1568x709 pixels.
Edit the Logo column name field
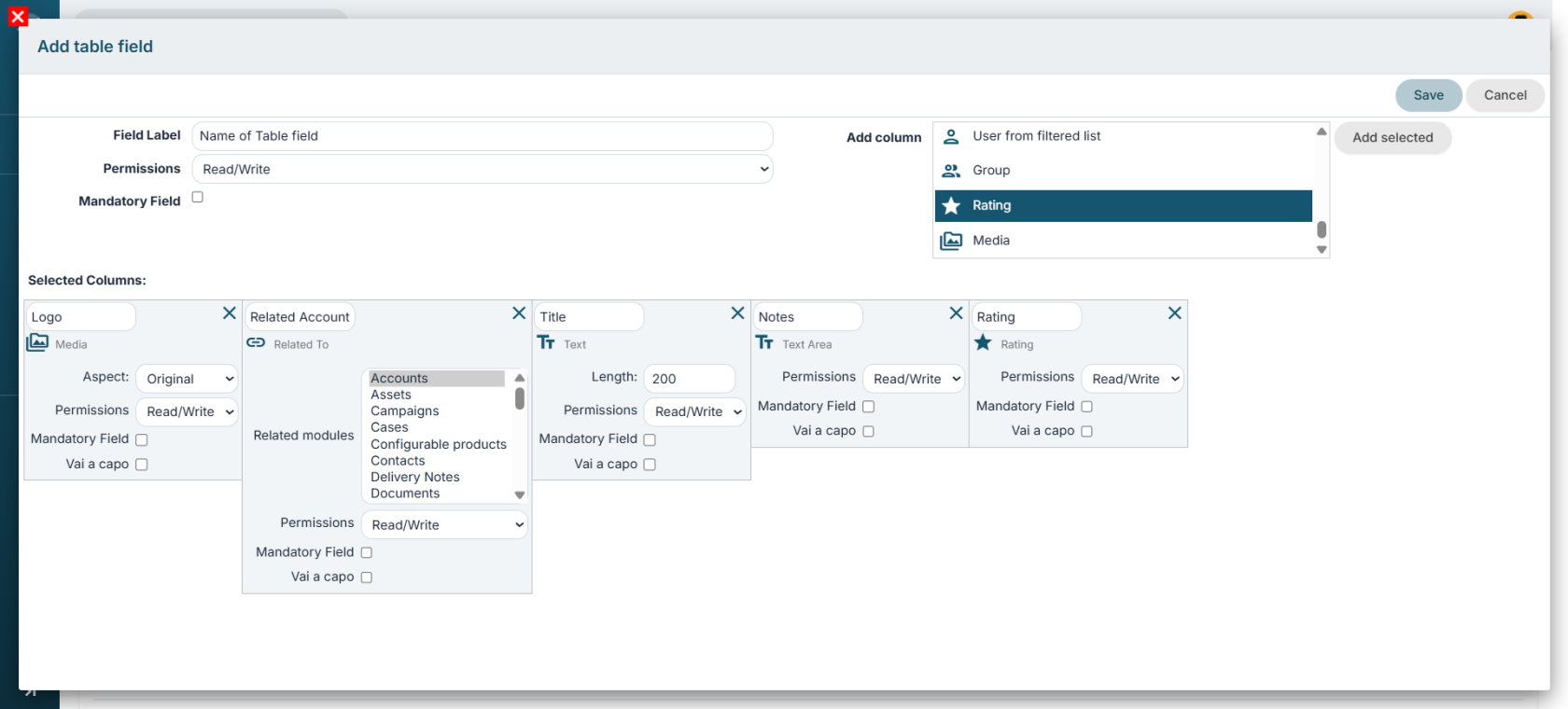click(81, 316)
